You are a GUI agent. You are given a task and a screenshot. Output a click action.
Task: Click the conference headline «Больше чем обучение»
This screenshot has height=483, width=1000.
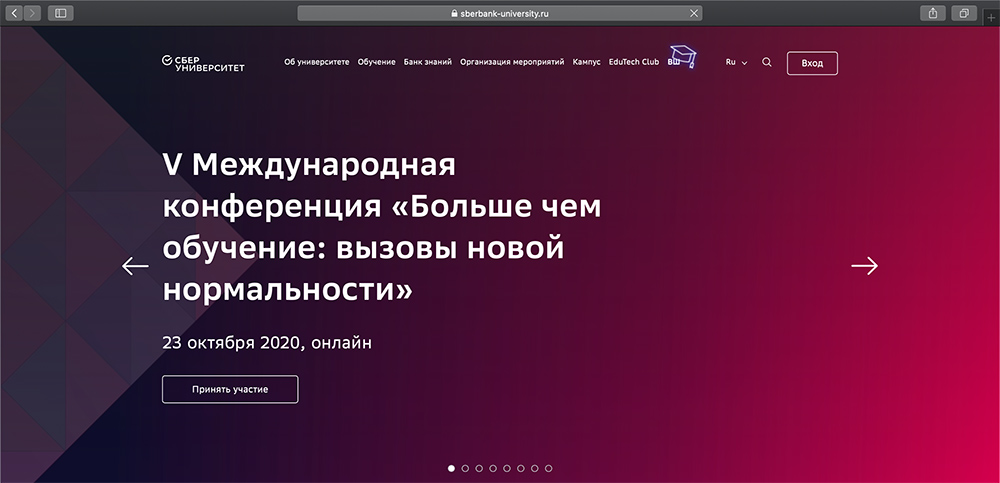point(381,228)
